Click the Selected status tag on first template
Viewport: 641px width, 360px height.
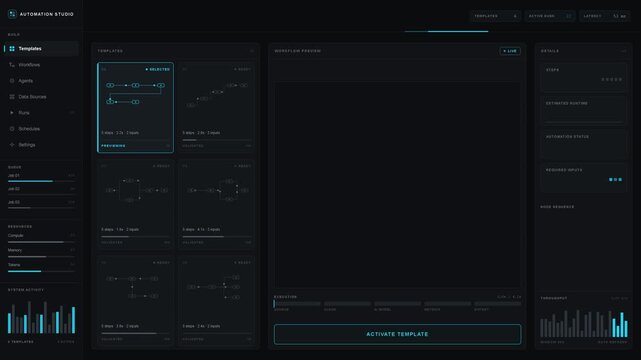(x=157, y=69)
